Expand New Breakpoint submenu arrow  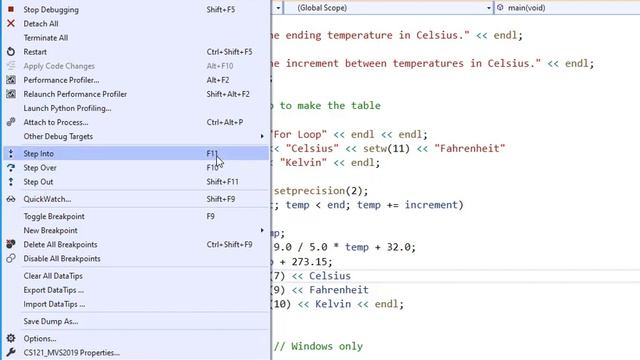coord(262,230)
